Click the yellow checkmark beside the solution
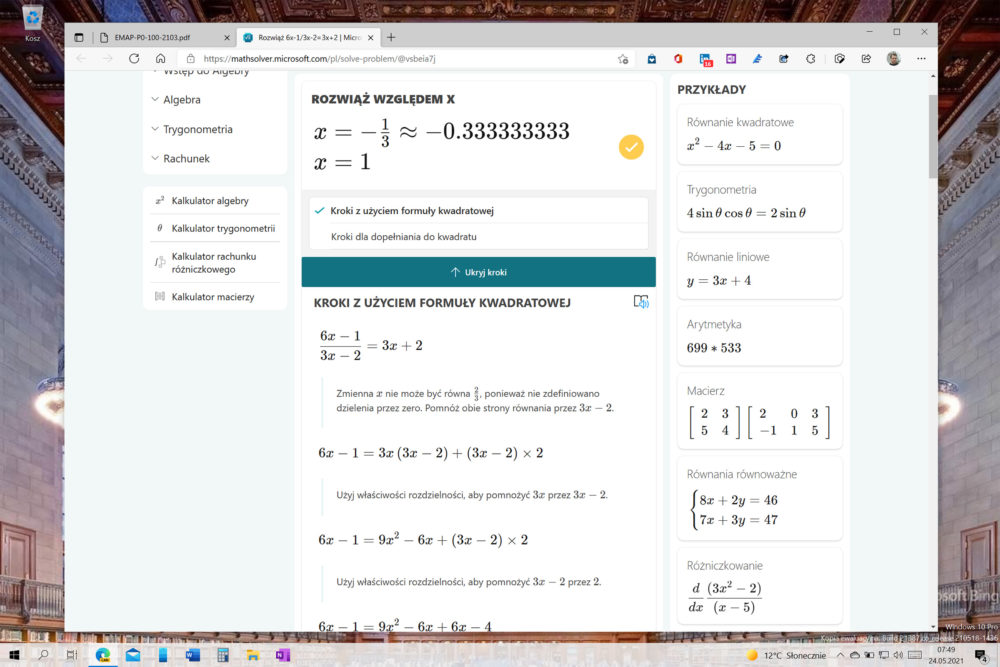Screen dimensions: 1000x667 pyautogui.click(x=631, y=147)
